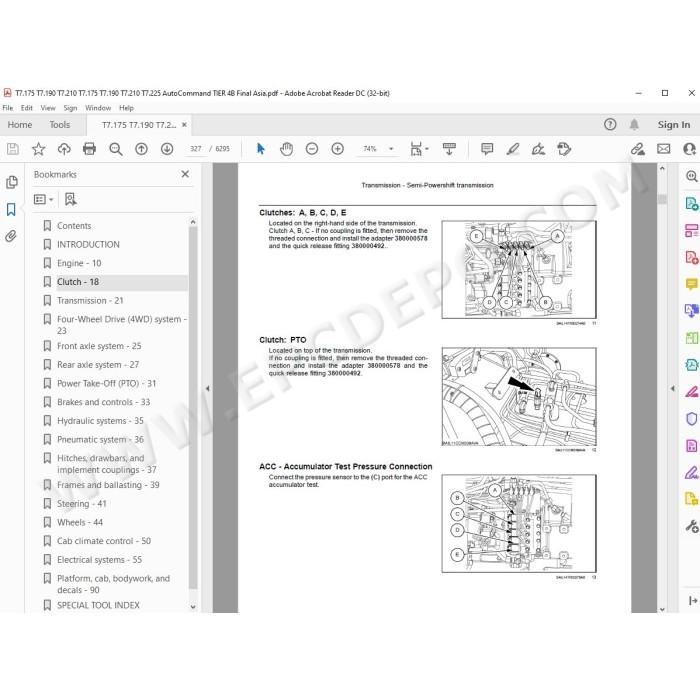The width and height of the screenshot is (700, 700).
Task: Open the View menu
Action: [x=48, y=108]
